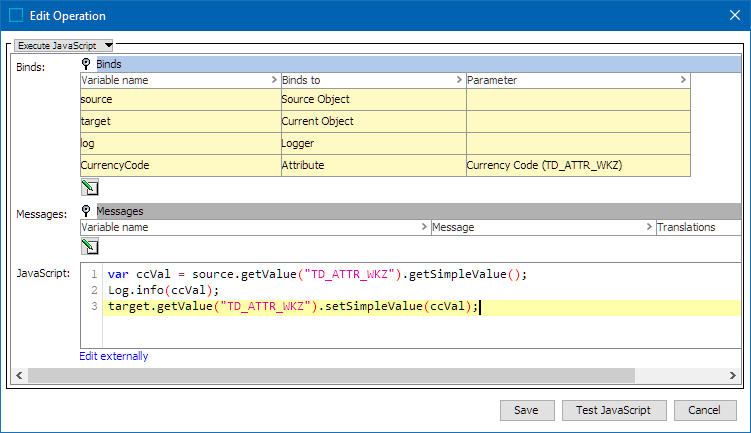Expand the Binds to column arrow
This screenshot has height=433, width=751.
click(459, 79)
